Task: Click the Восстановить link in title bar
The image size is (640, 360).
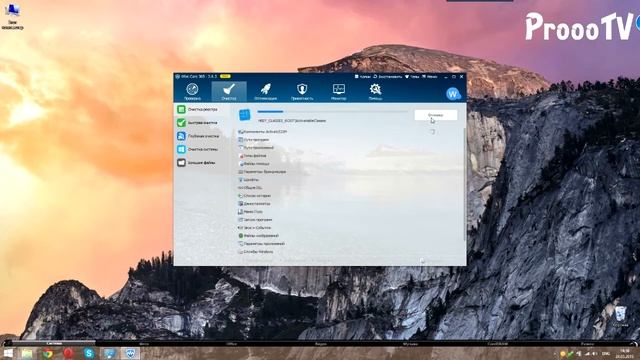Action: tap(388, 76)
